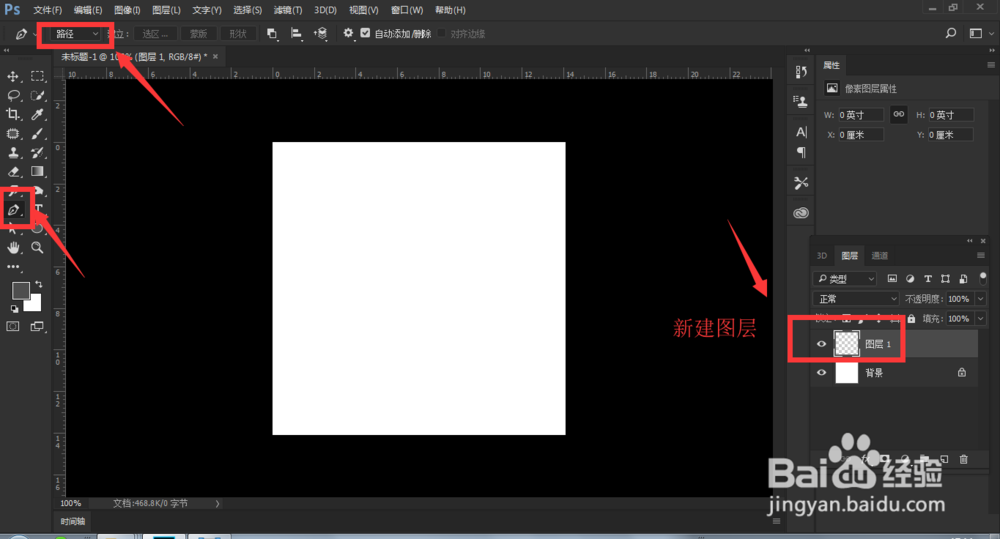Toggle Quick Mask mode
This screenshot has width=1000, height=539.
pyautogui.click(x=13, y=327)
